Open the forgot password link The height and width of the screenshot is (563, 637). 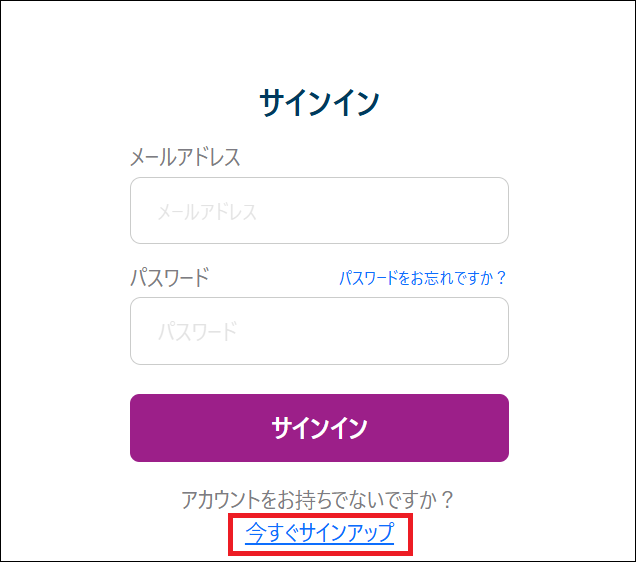[423, 278]
